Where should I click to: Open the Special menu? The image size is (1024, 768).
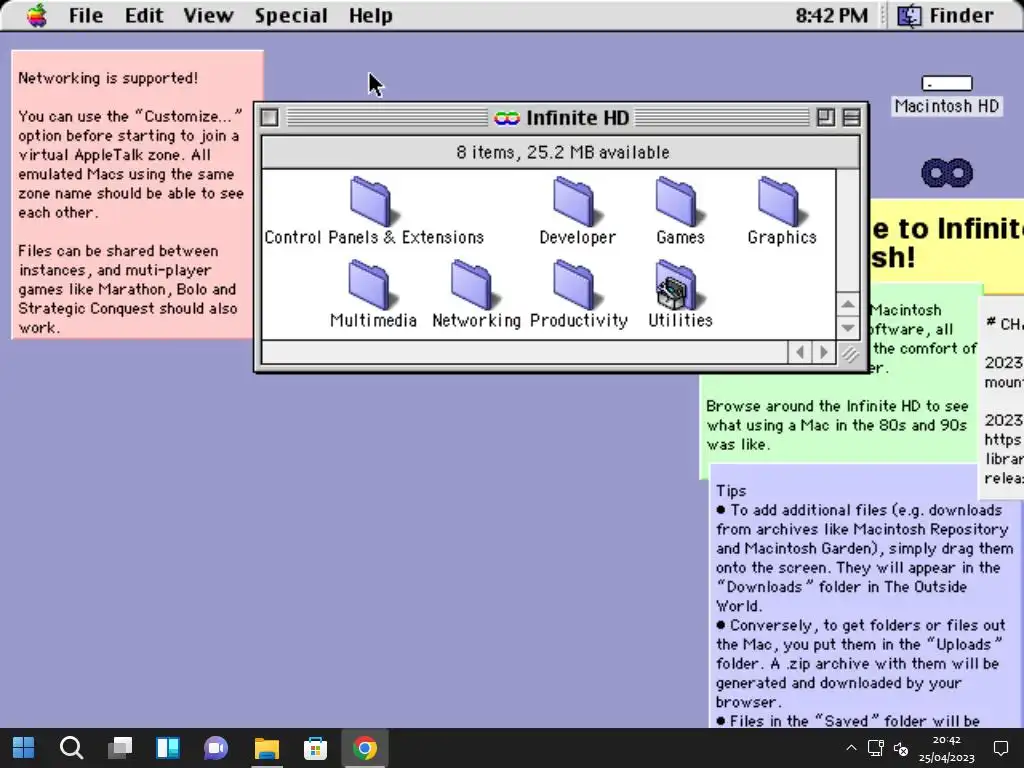tap(291, 15)
